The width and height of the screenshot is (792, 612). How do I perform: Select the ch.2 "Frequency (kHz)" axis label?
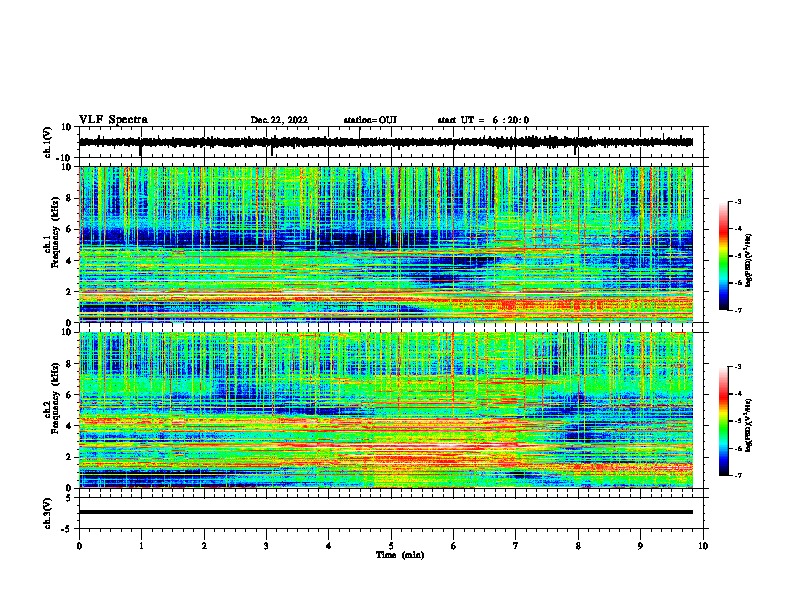[x=55, y=398]
